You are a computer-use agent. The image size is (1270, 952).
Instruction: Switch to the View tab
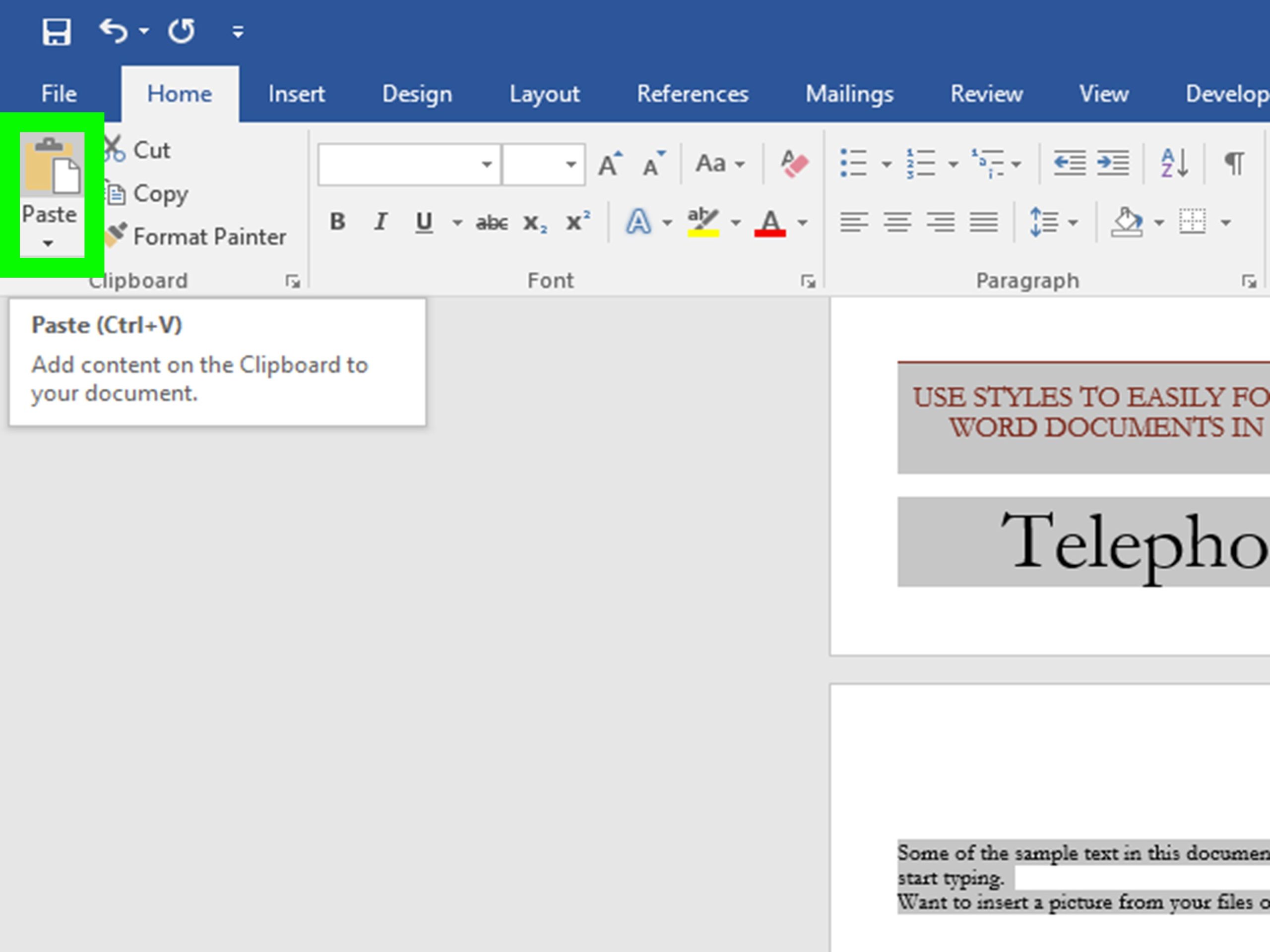click(x=1103, y=94)
